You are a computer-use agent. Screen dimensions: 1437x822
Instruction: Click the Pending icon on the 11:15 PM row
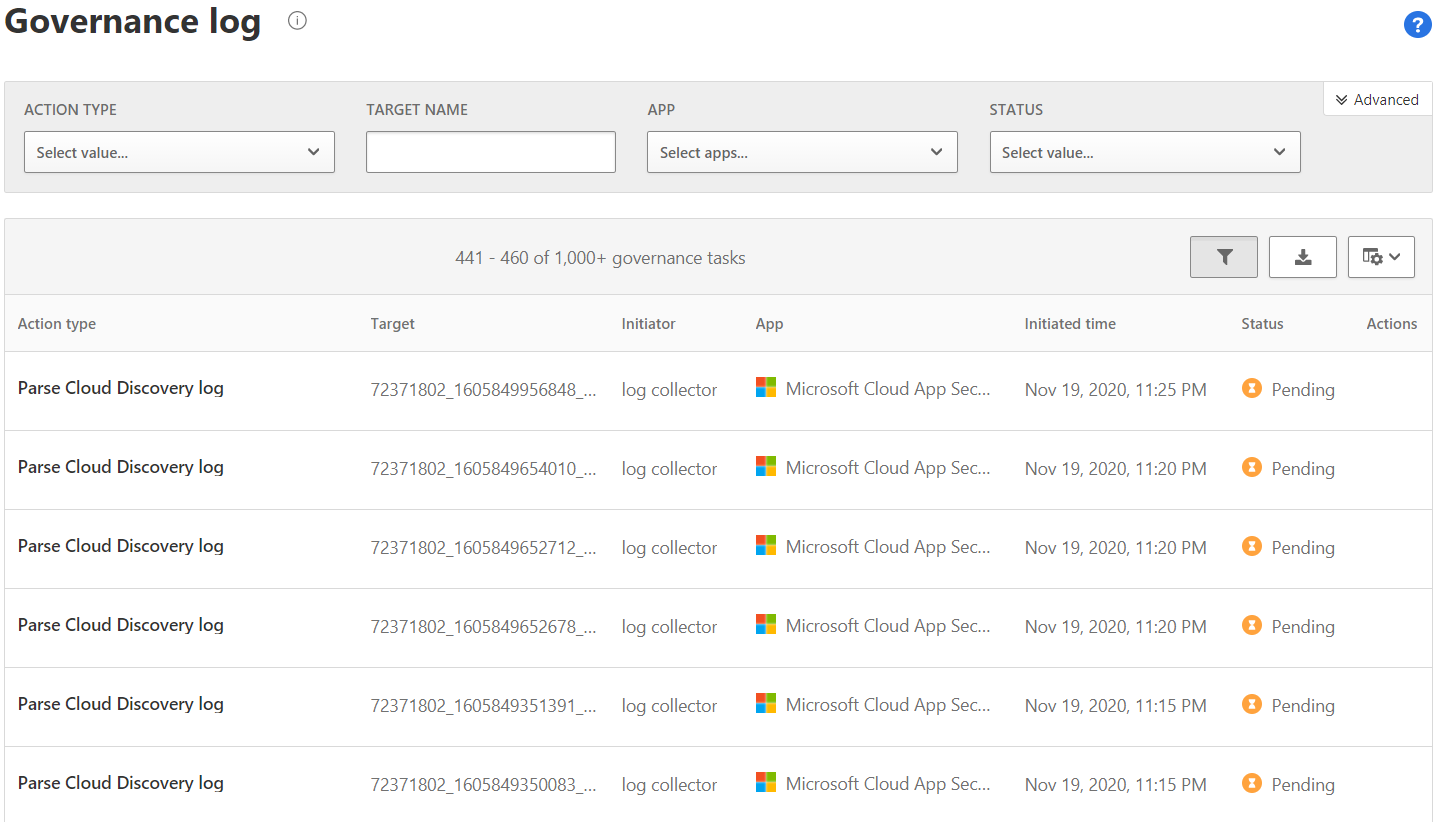point(1252,704)
